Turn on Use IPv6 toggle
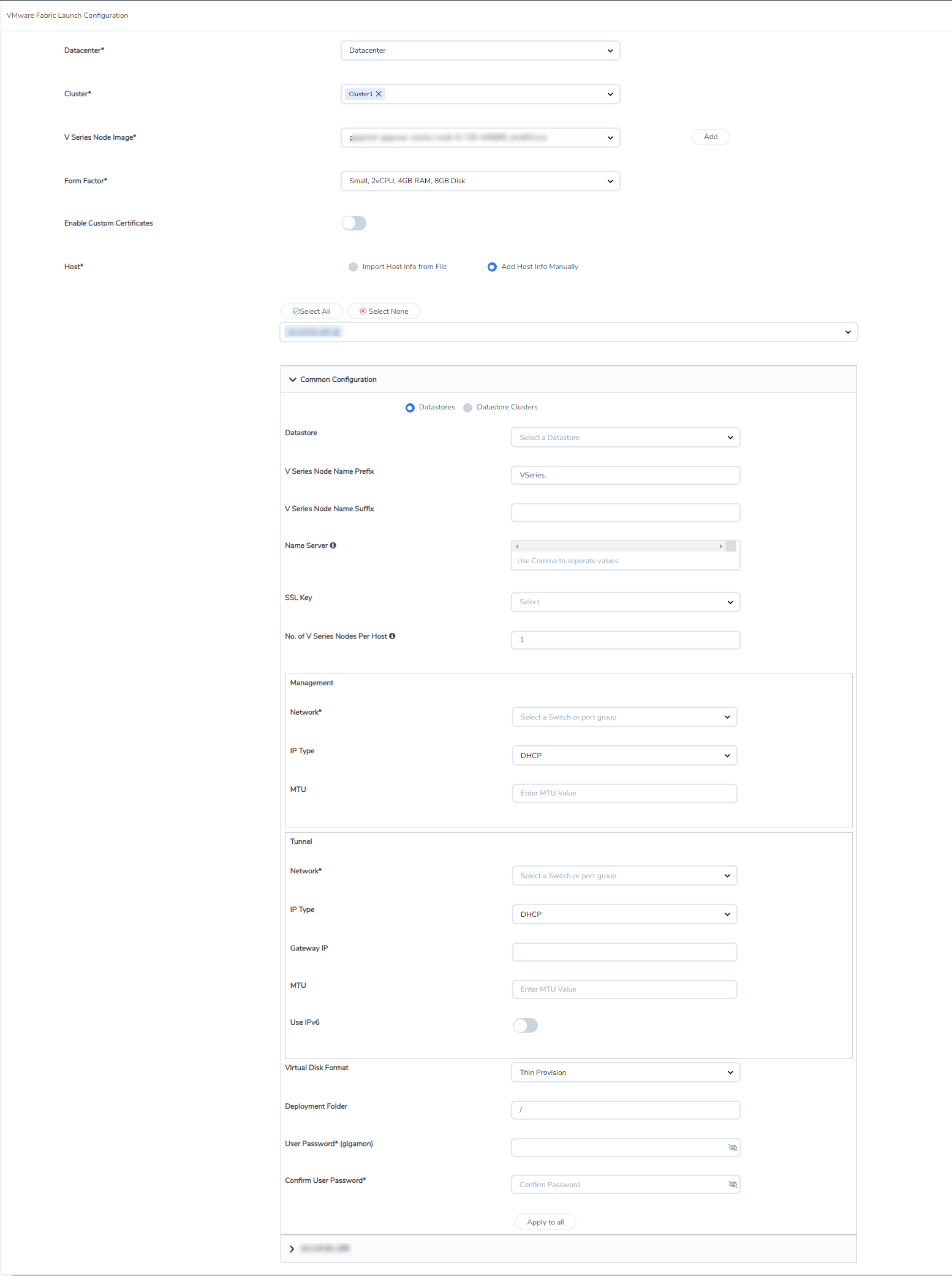Screen dimensions: 952x1276 (x=525, y=1025)
